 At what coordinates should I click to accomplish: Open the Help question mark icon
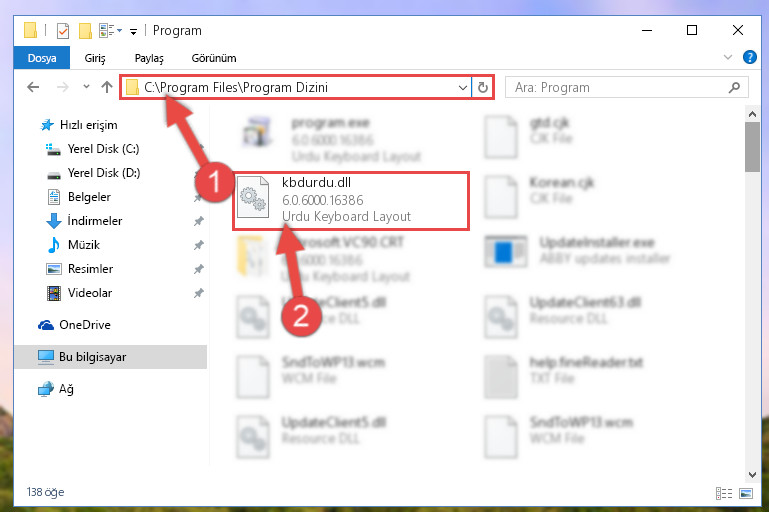(x=749, y=57)
